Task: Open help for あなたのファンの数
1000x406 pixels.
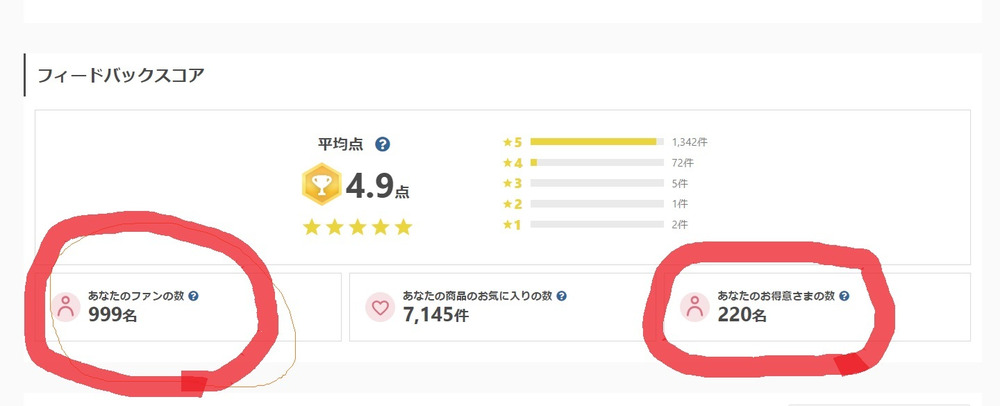Action: click(194, 297)
